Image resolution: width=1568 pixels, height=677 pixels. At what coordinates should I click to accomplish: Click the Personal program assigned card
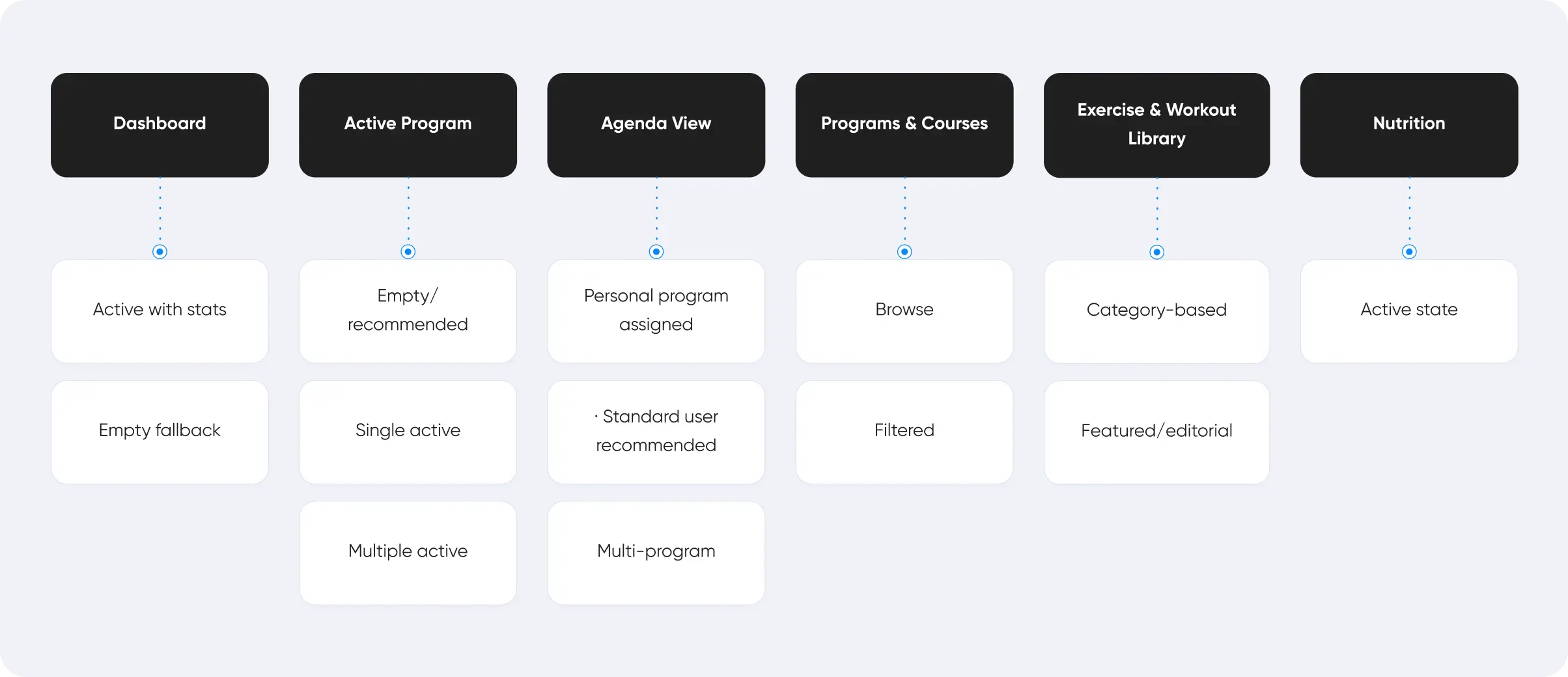click(656, 311)
